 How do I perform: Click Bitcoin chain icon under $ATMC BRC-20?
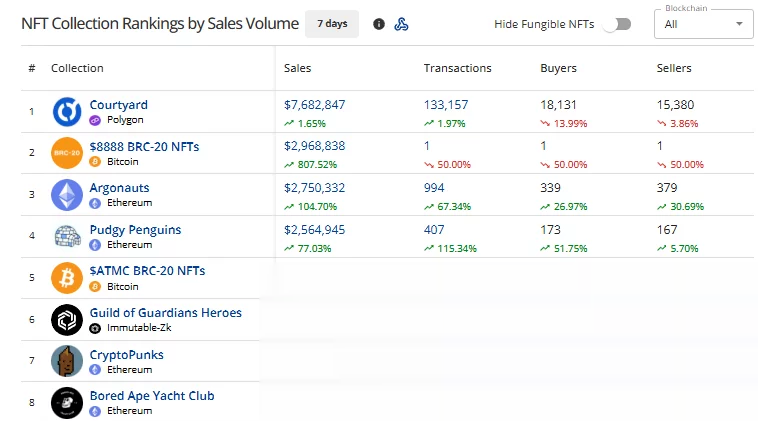coord(95,287)
